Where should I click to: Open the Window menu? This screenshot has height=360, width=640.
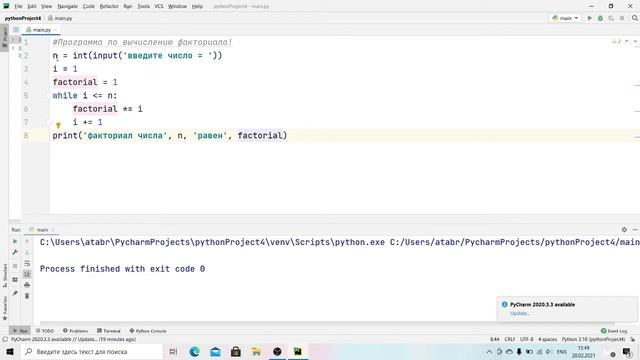tap(177, 6)
